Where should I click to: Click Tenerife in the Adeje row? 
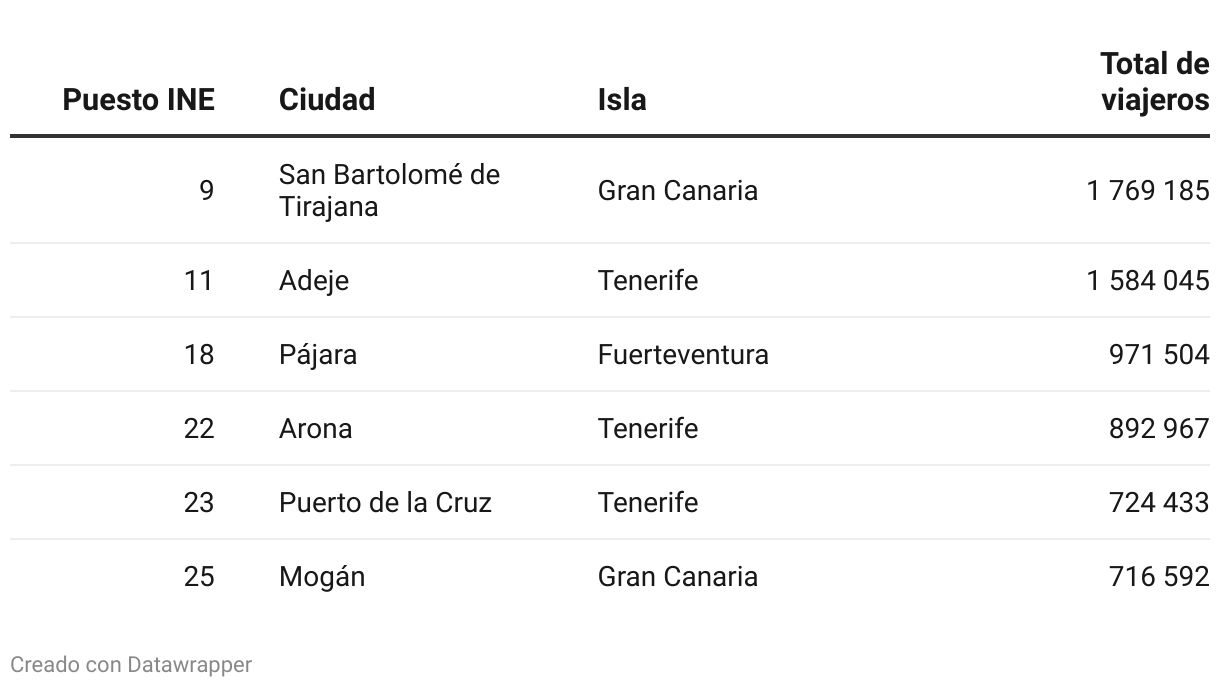(x=648, y=281)
